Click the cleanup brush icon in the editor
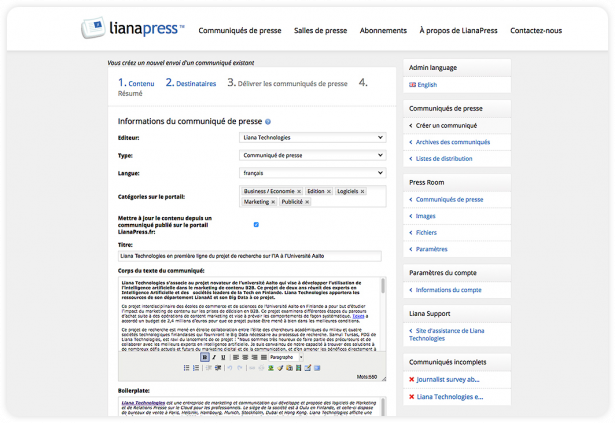This screenshot has width=615, height=423. (x=280, y=368)
